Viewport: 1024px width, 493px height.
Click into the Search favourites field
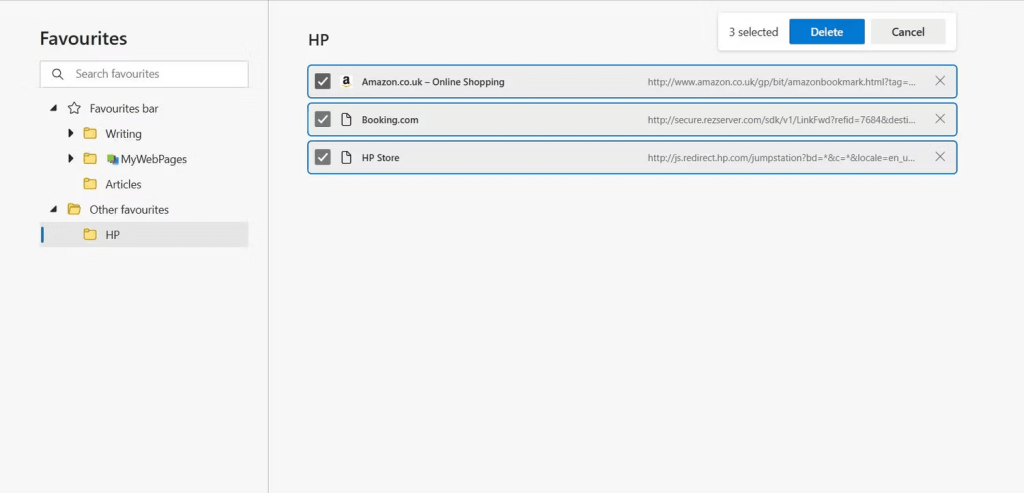[x=144, y=74]
